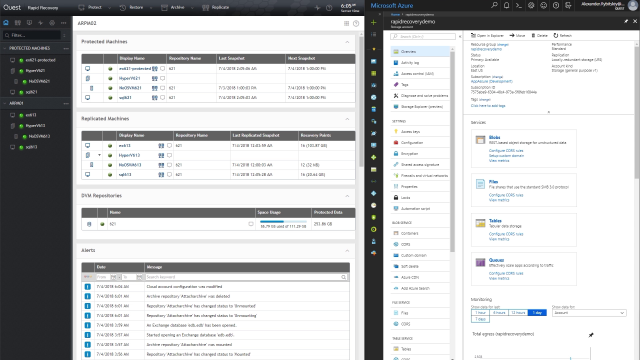
Task: Open Azure search magnifier icon in top bar
Action: point(494,5)
